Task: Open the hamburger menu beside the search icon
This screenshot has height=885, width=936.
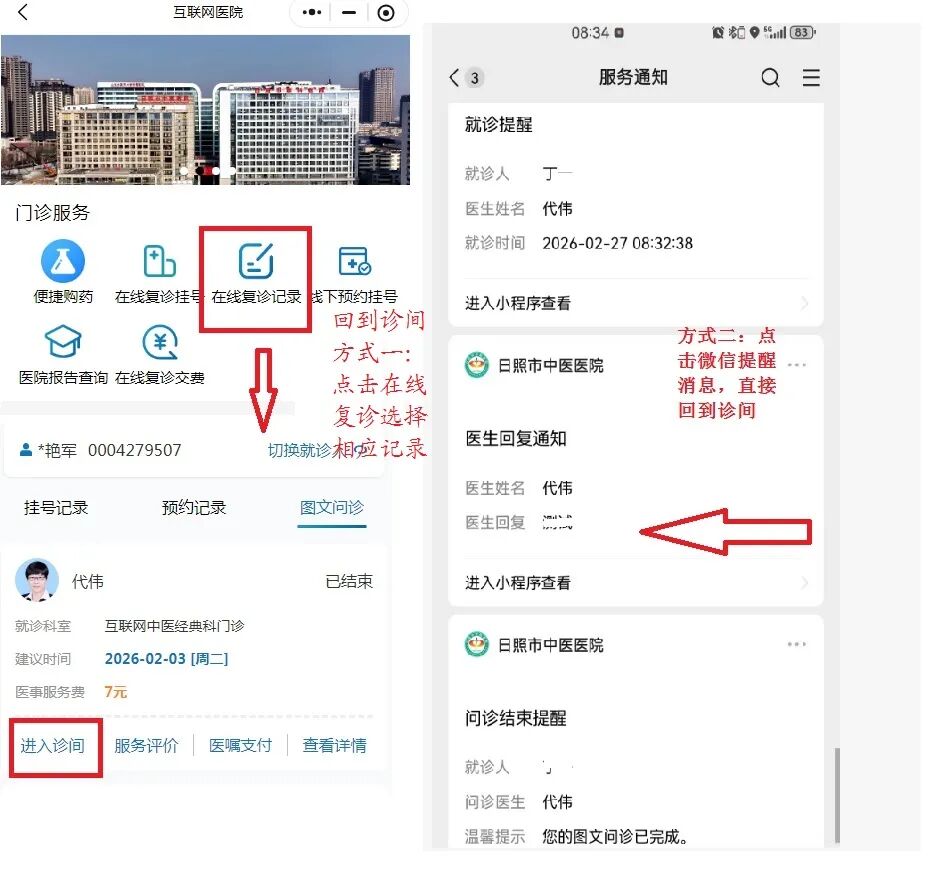Action: coord(811,77)
